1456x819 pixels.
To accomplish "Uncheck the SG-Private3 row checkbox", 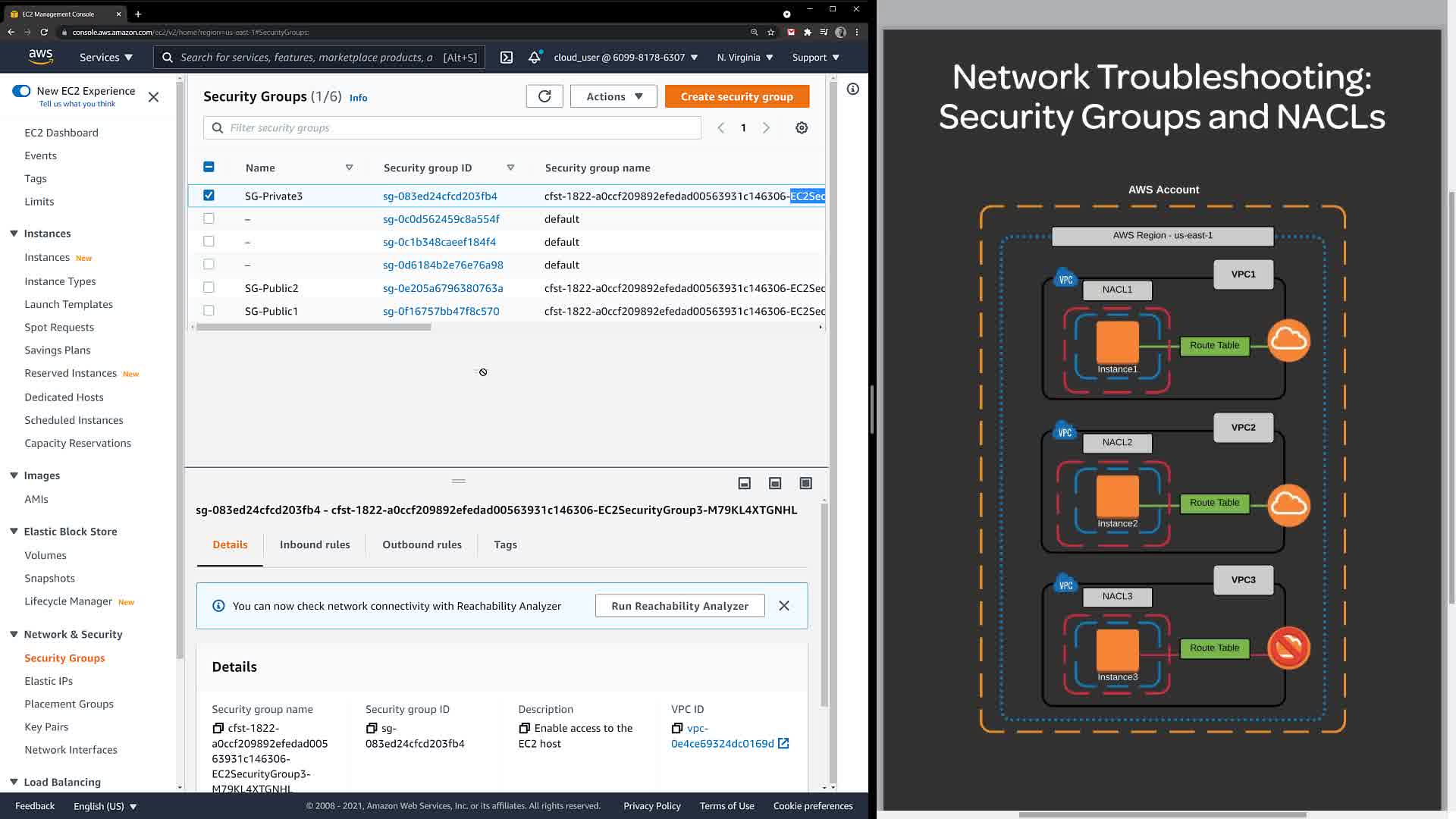I will 209,196.
